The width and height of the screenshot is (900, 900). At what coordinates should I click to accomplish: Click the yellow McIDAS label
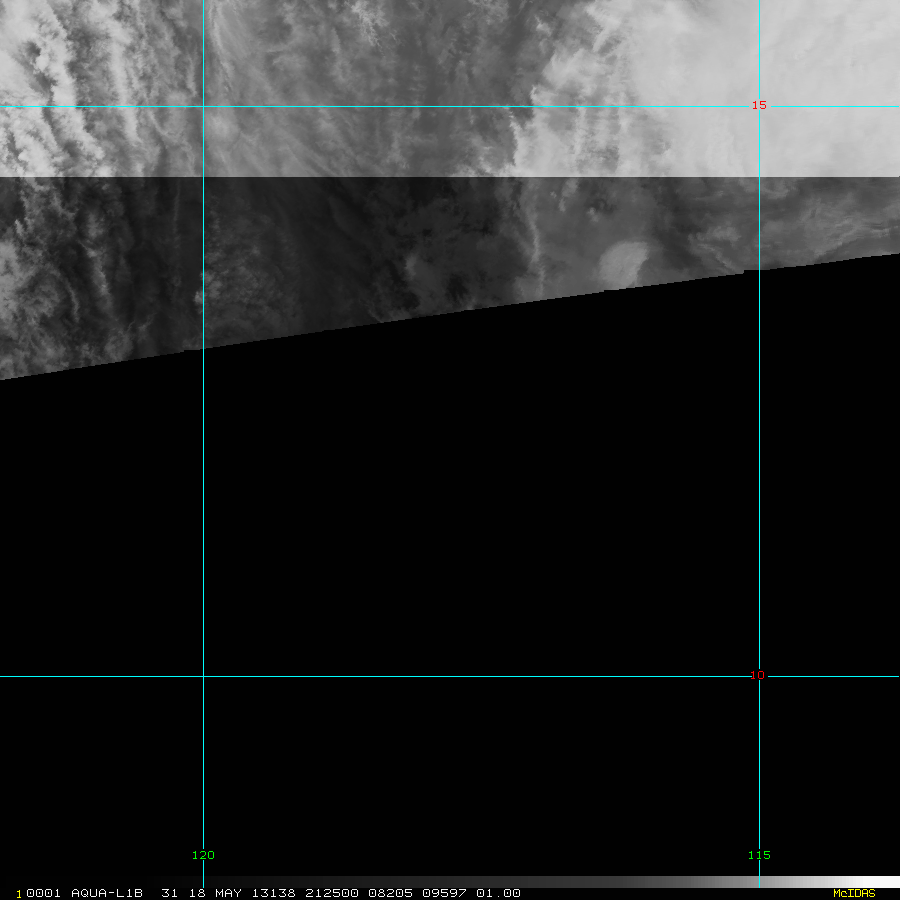click(x=854, y=893)
